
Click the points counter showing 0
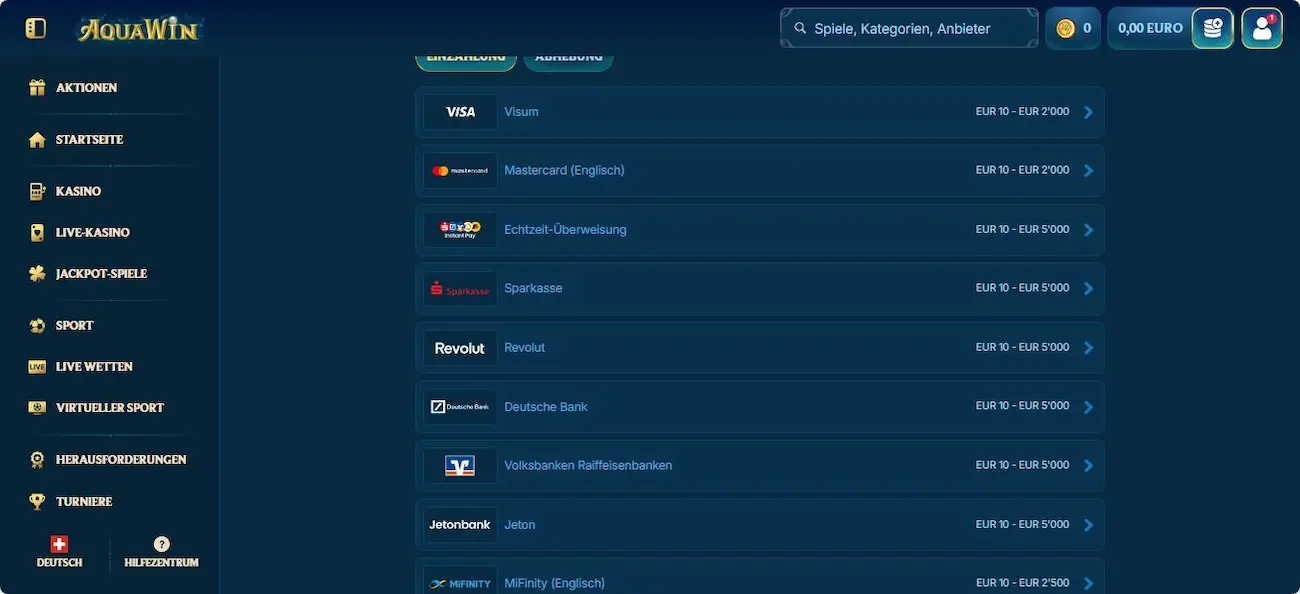tap(1087, 29)
